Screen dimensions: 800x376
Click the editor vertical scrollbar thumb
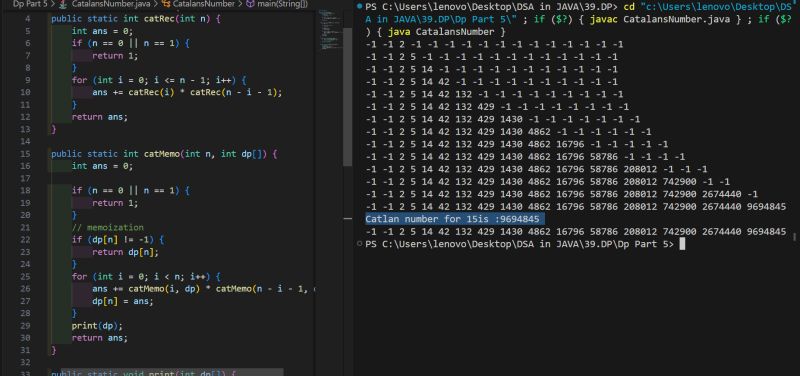pyautogui.click(x=347, y=97)
